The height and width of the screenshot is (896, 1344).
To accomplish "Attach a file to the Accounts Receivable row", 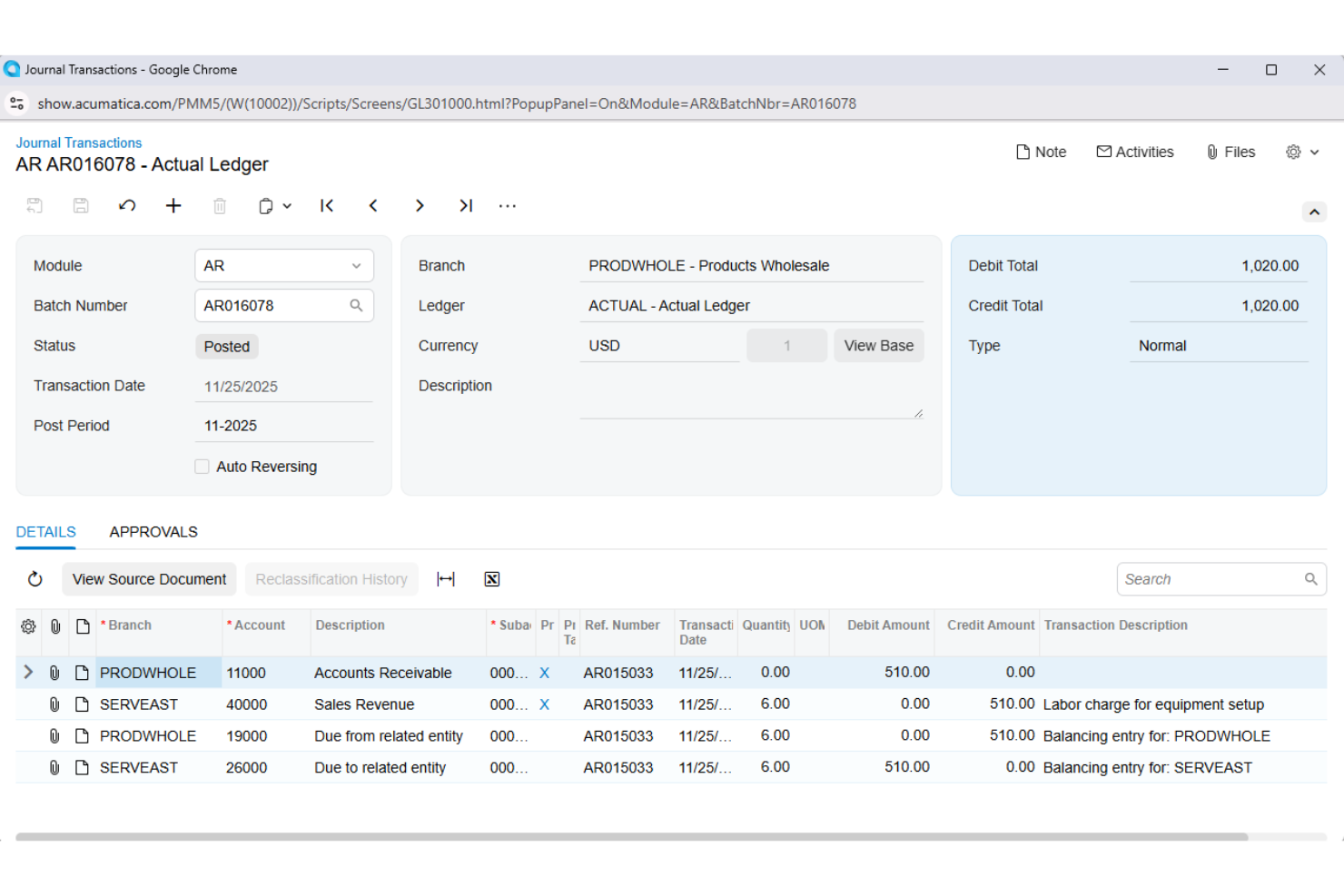I will coord(54,673).
